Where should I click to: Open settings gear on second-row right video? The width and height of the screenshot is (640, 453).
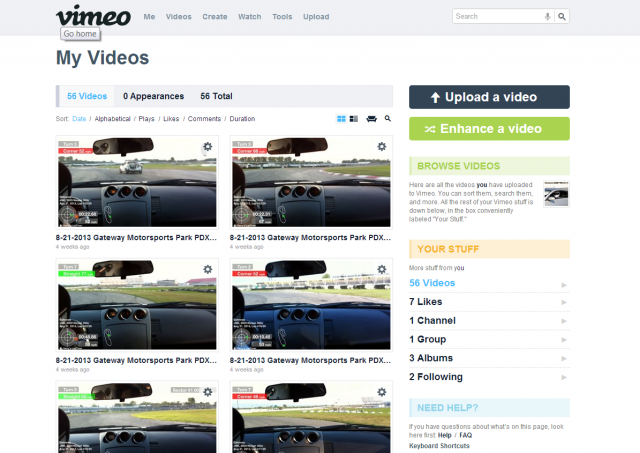pyautogui.click(x=382, y=269)
